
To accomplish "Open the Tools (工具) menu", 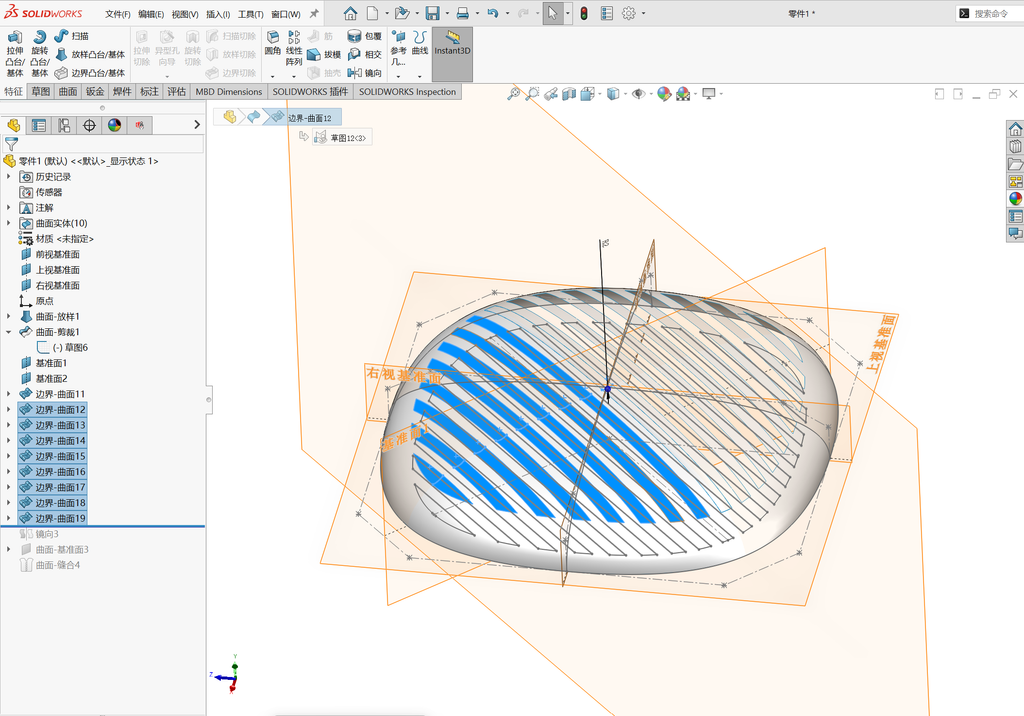I will pos(251,14).
